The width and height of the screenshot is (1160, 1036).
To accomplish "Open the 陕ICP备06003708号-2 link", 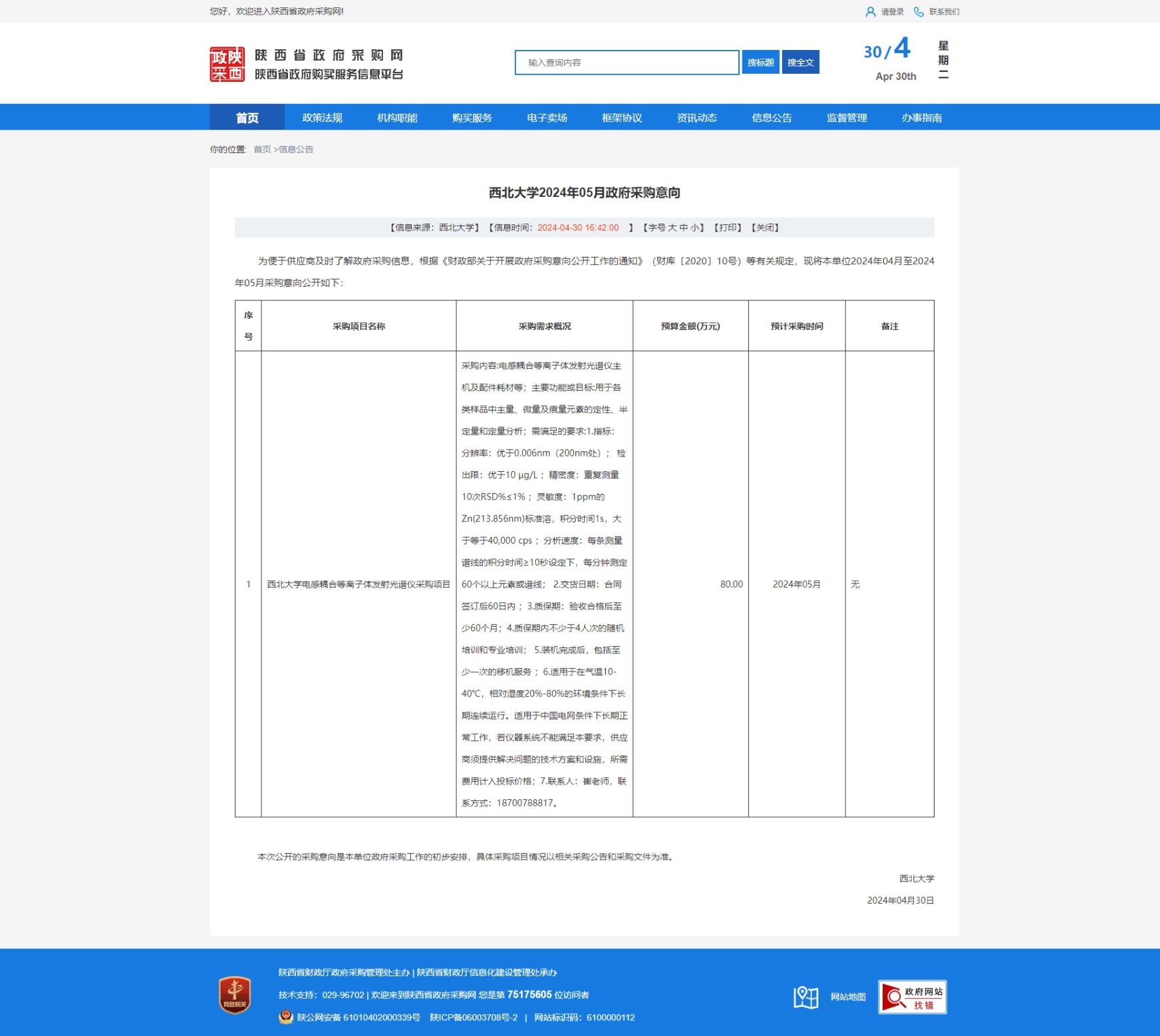I will point(474,1017).
